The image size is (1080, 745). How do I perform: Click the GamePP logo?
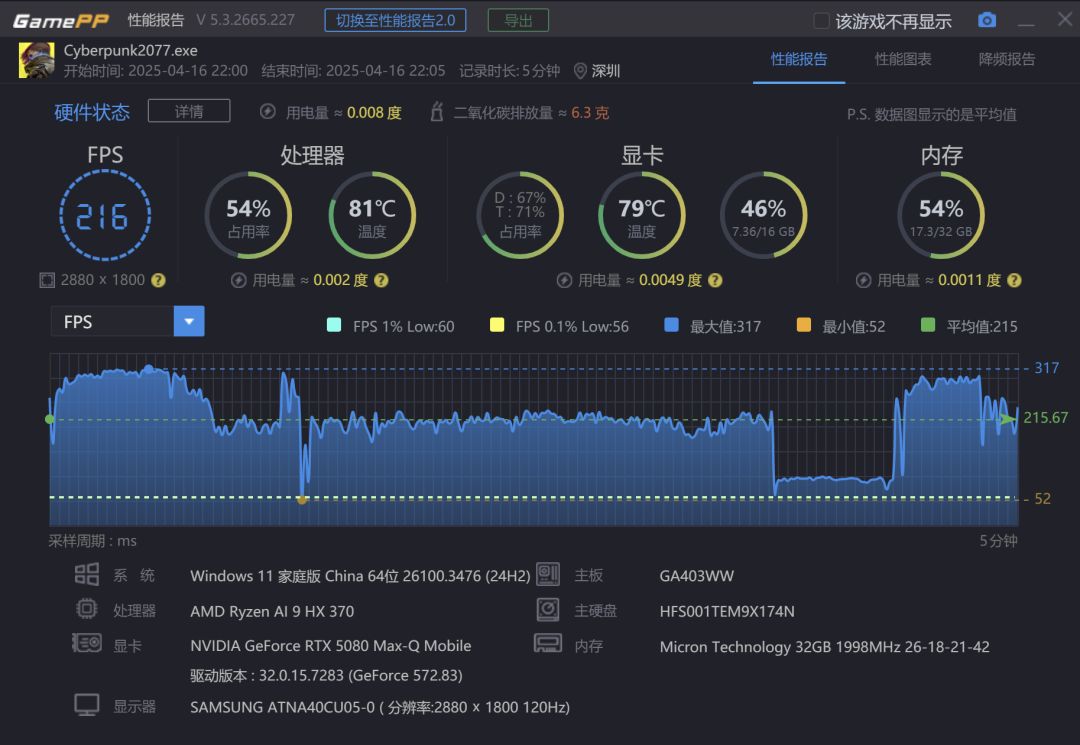tap(61, 21)
